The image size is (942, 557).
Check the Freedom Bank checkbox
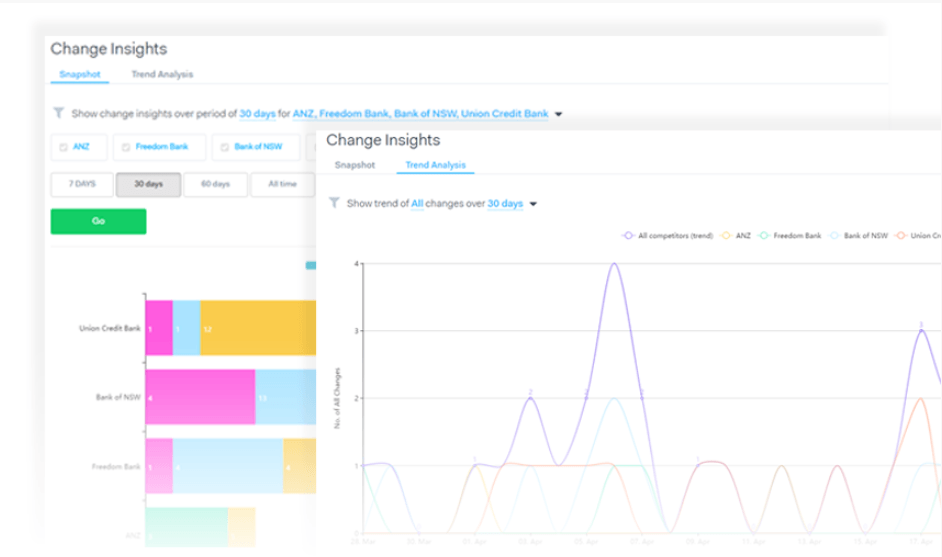click(126, 147)
